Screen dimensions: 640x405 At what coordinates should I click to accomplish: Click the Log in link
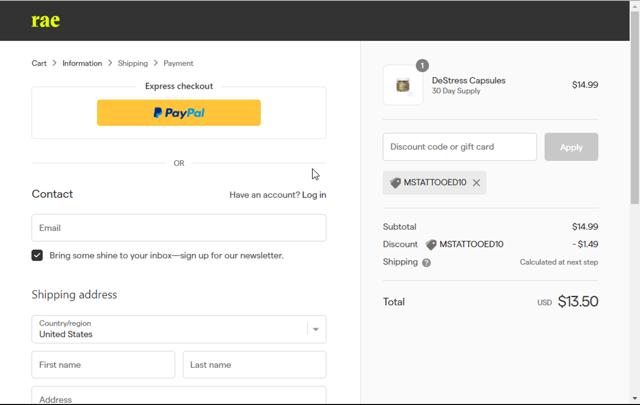tap(314, 195)
